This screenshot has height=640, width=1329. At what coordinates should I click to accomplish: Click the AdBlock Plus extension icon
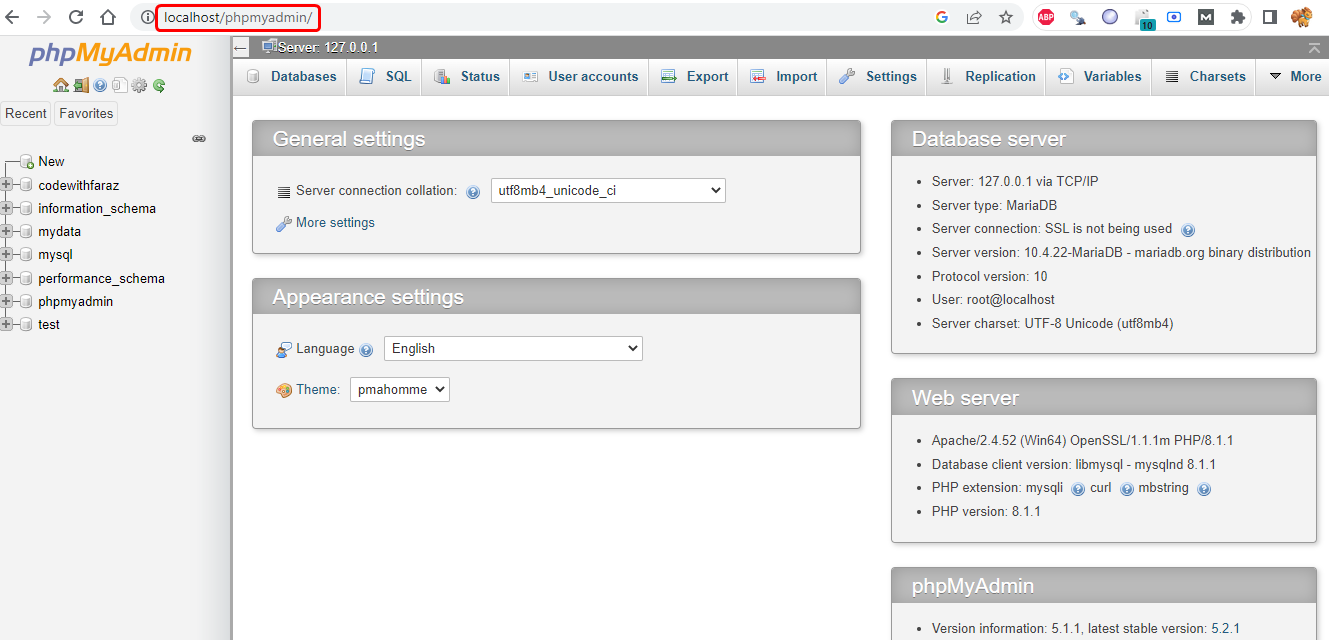click(1046, 17)
